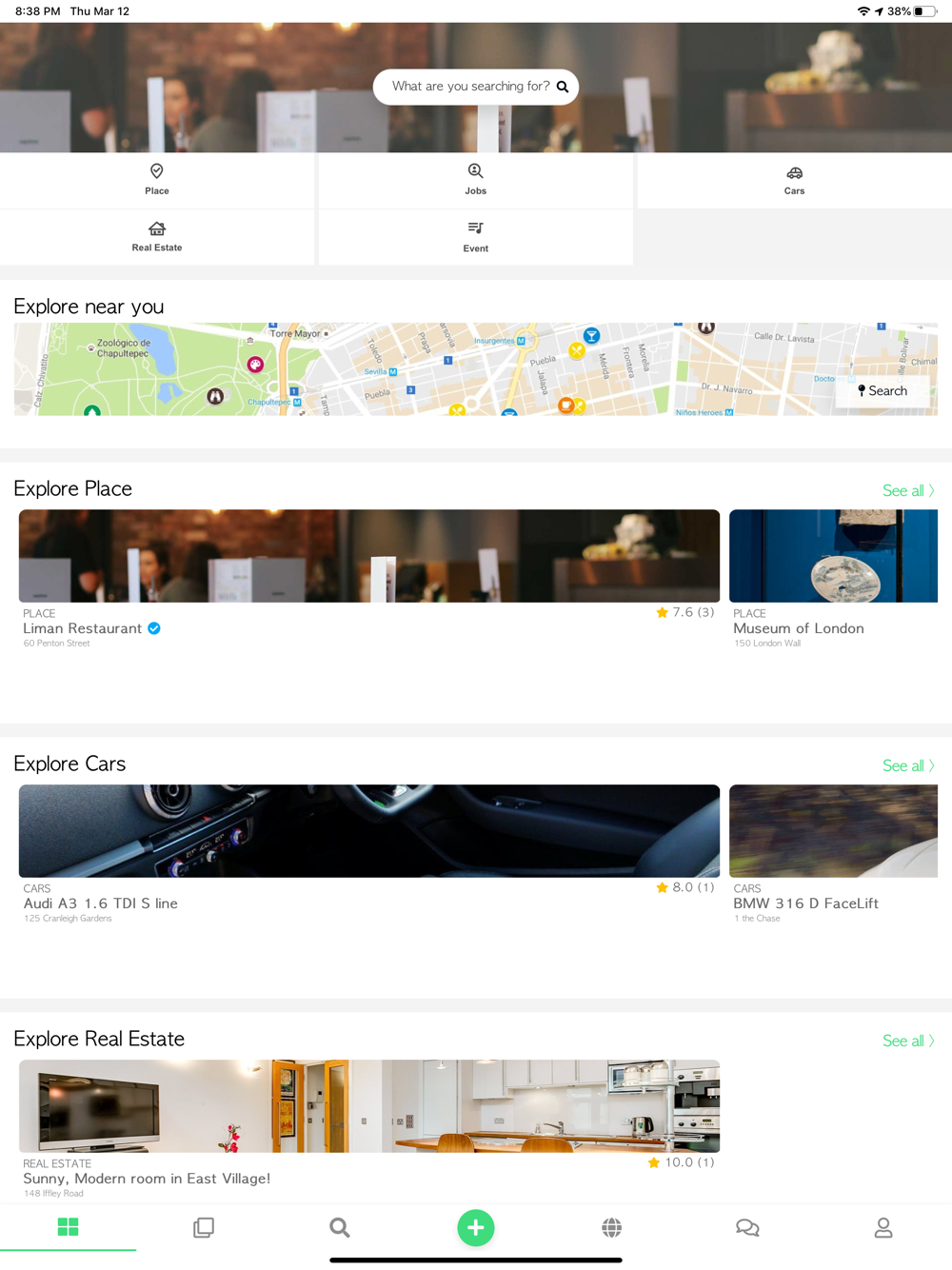Tap the green plus add button
The height and width of the screenshot is (1270, 952).
(x=476, y=1228)
